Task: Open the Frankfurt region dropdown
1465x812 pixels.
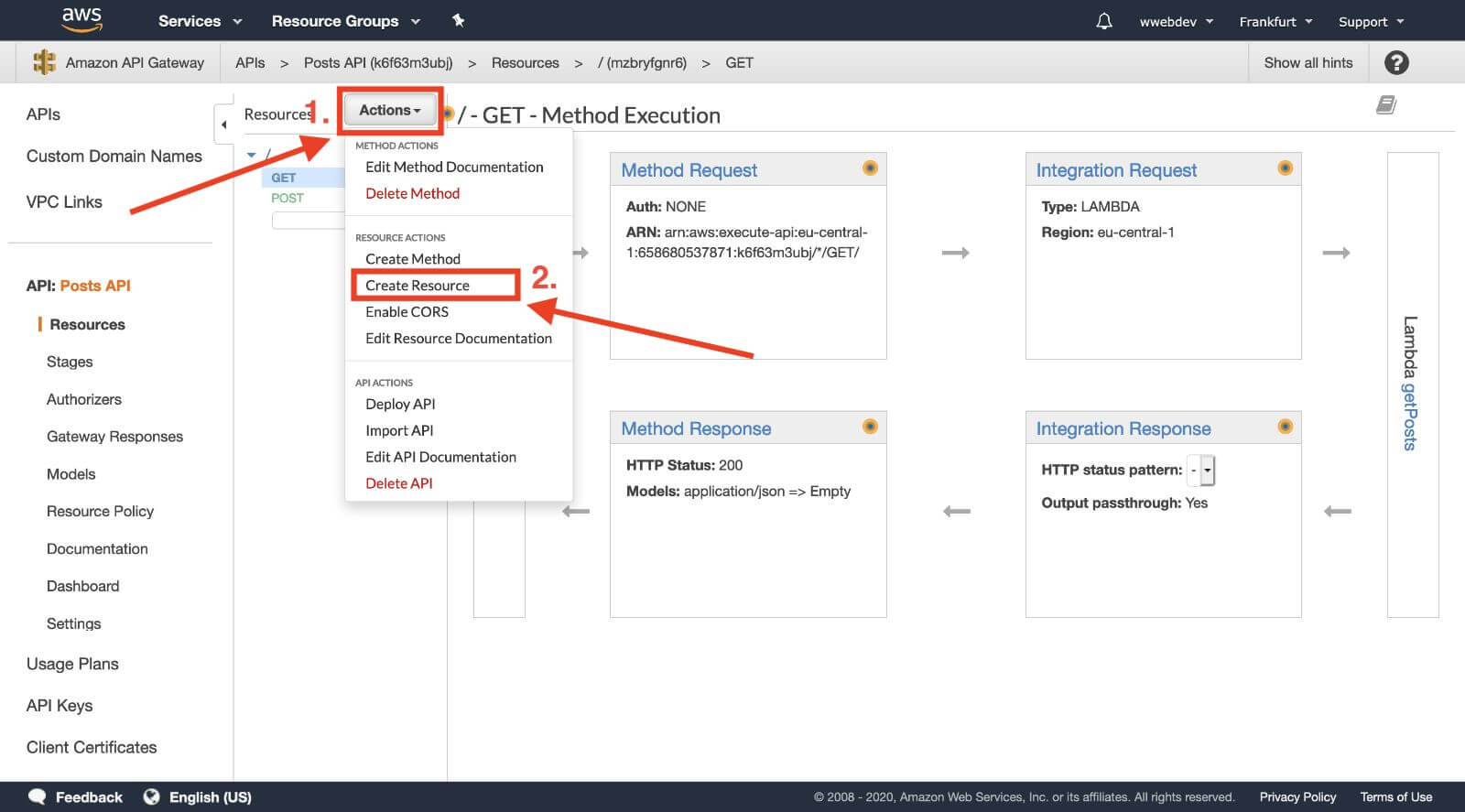Action: pyautogui.click(x=1275, y=22)
